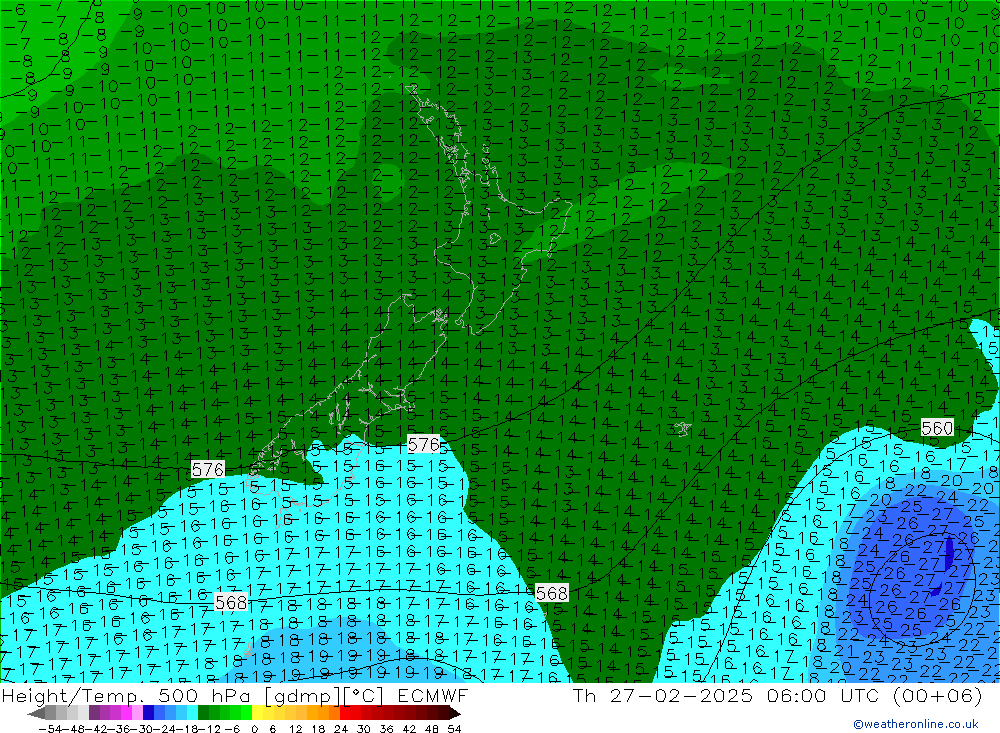Click the 568 label on the green boundary

pos(551,593)
